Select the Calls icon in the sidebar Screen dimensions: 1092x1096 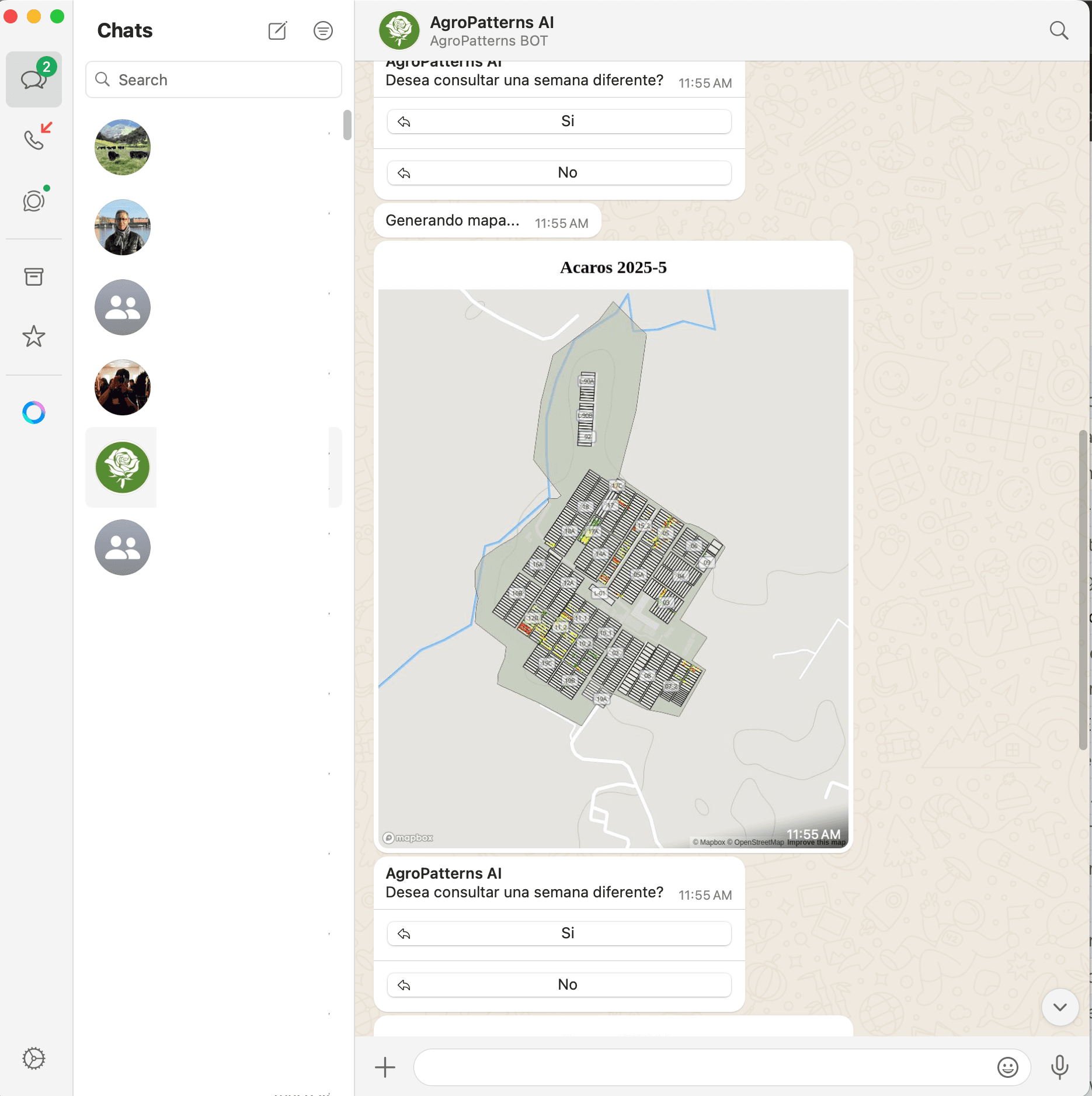point(33,138)
